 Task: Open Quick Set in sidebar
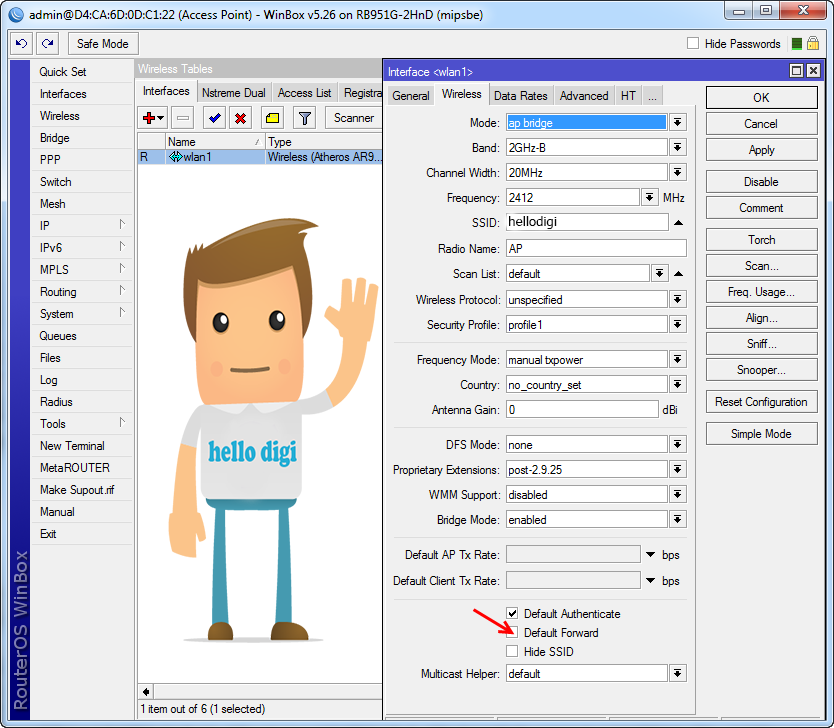tap(81, 72)
